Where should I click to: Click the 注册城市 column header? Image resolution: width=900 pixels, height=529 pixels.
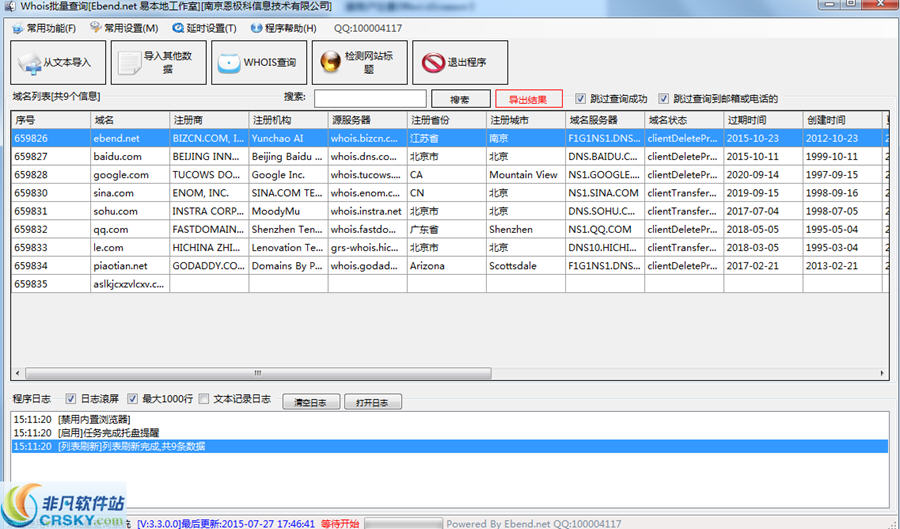point(526,120)
